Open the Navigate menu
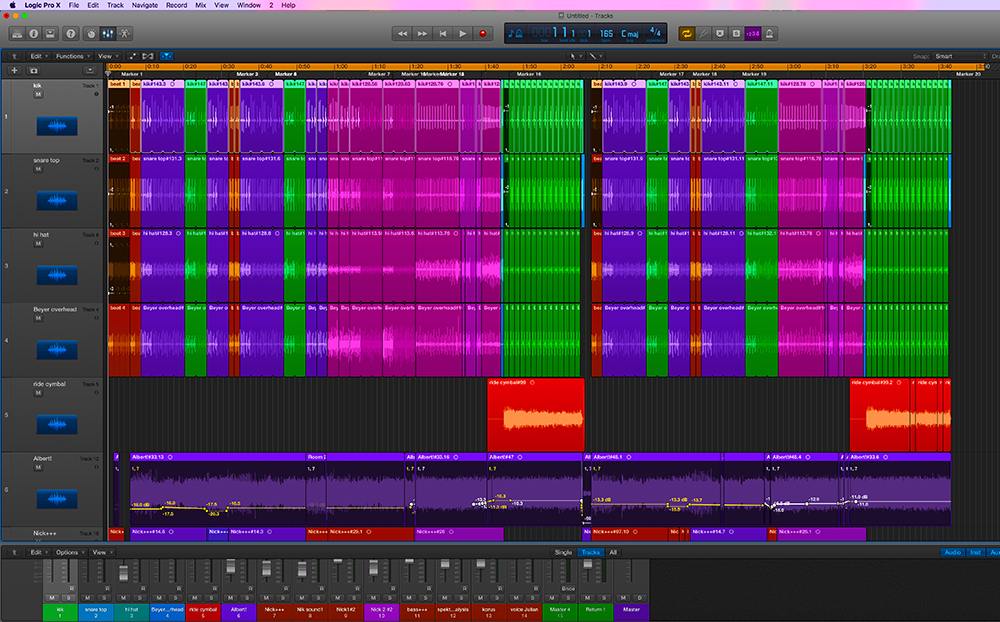Screen dimensions: 1000x622 tap(145, 5)
